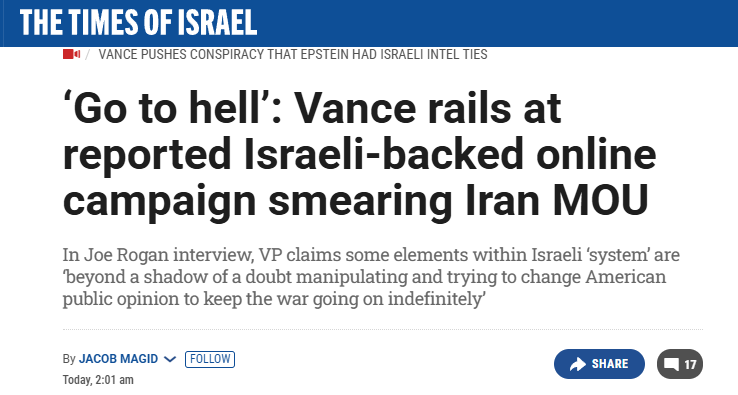
Task: Click The Times of Israel logo
Action: (138, 23)
